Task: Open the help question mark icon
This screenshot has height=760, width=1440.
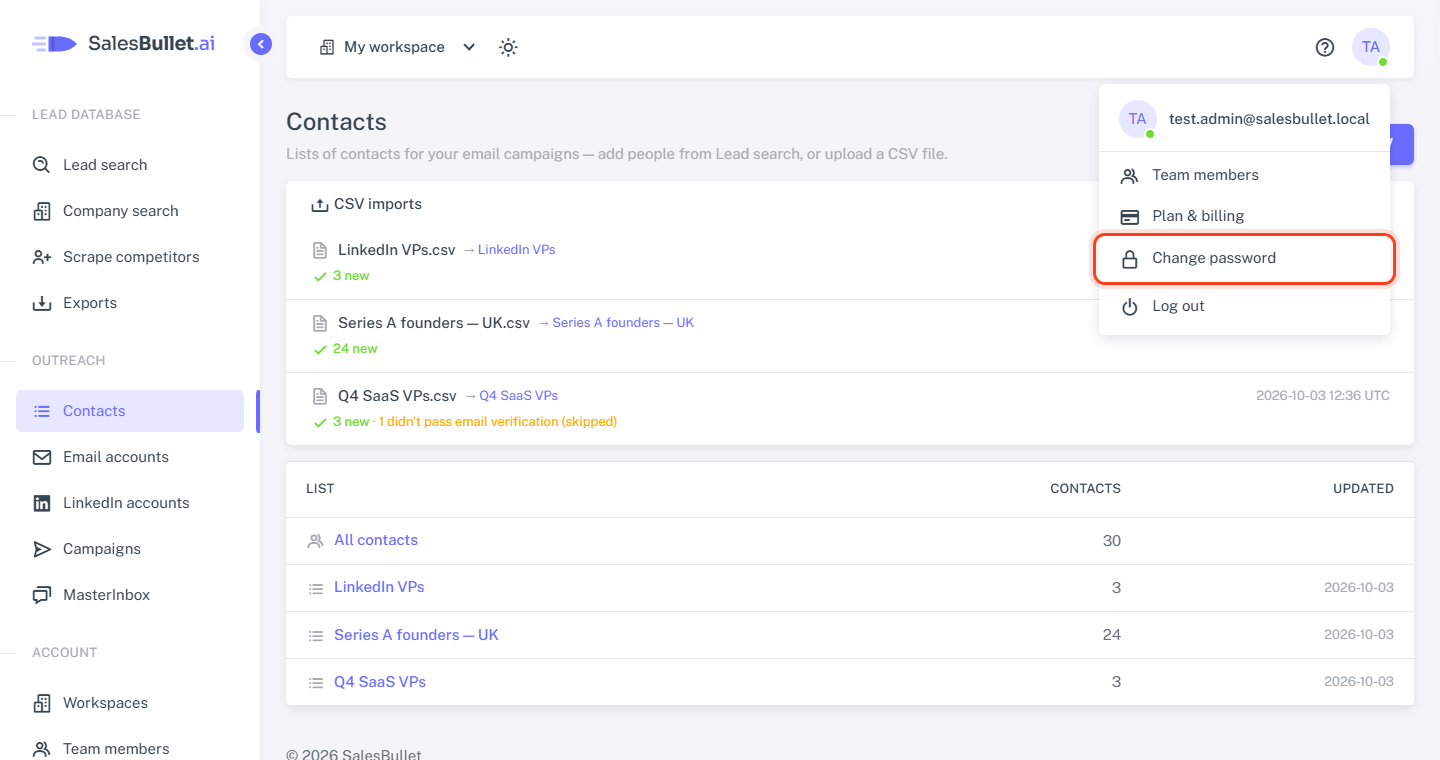Action: point(1325,47)
